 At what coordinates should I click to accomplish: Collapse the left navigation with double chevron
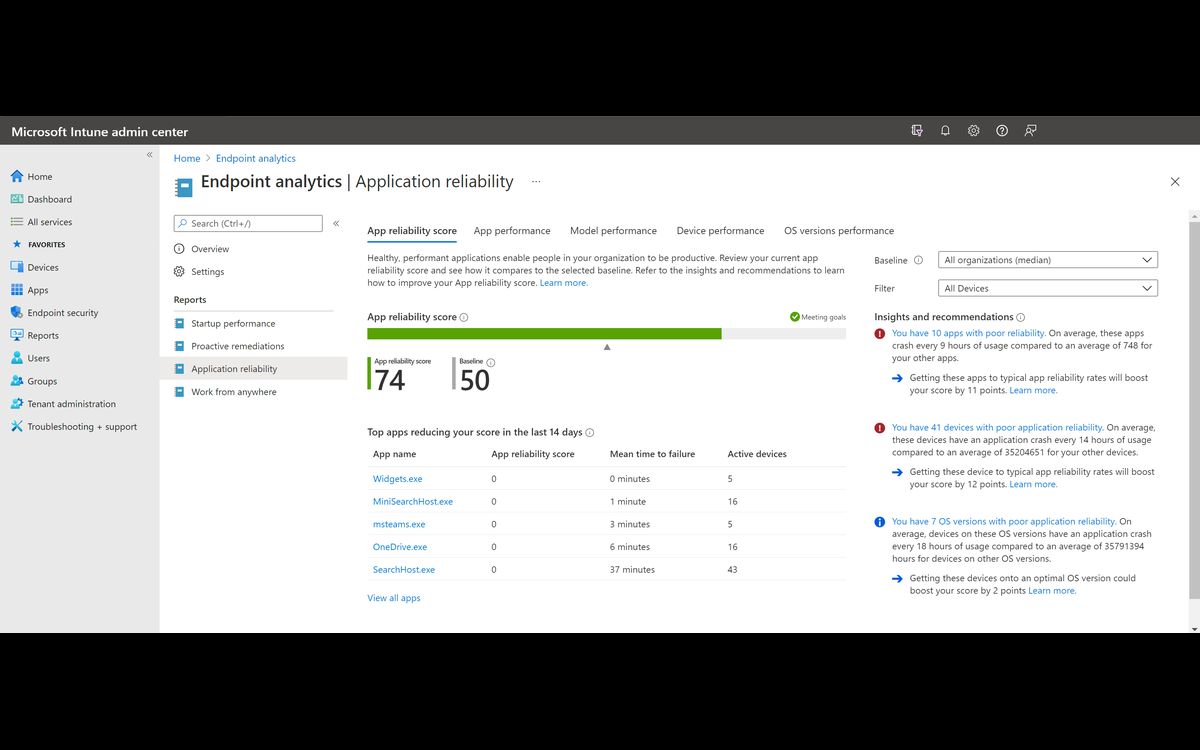point(150,155)
